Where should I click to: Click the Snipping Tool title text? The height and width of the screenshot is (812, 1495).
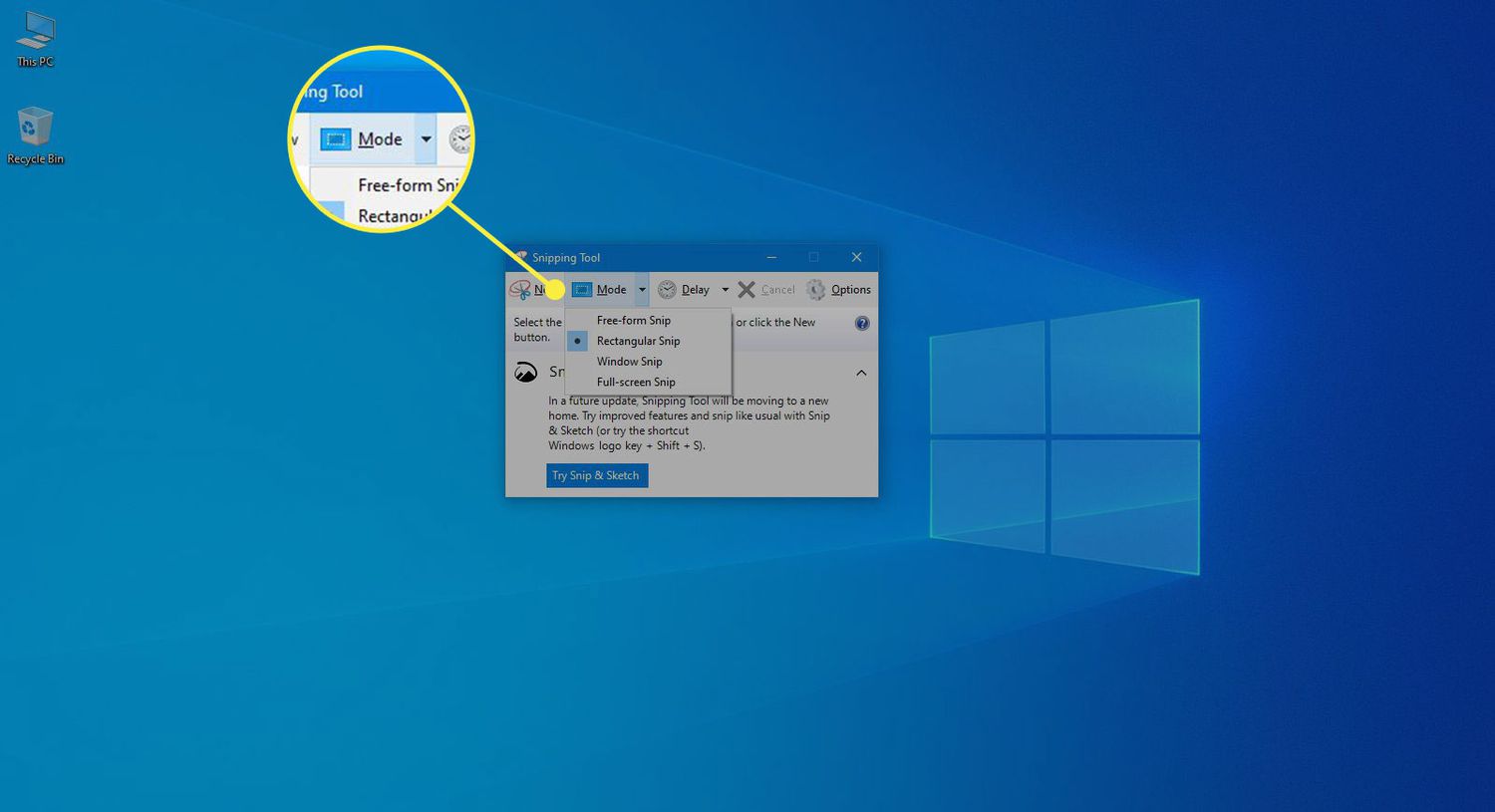[x=566, y=258]
